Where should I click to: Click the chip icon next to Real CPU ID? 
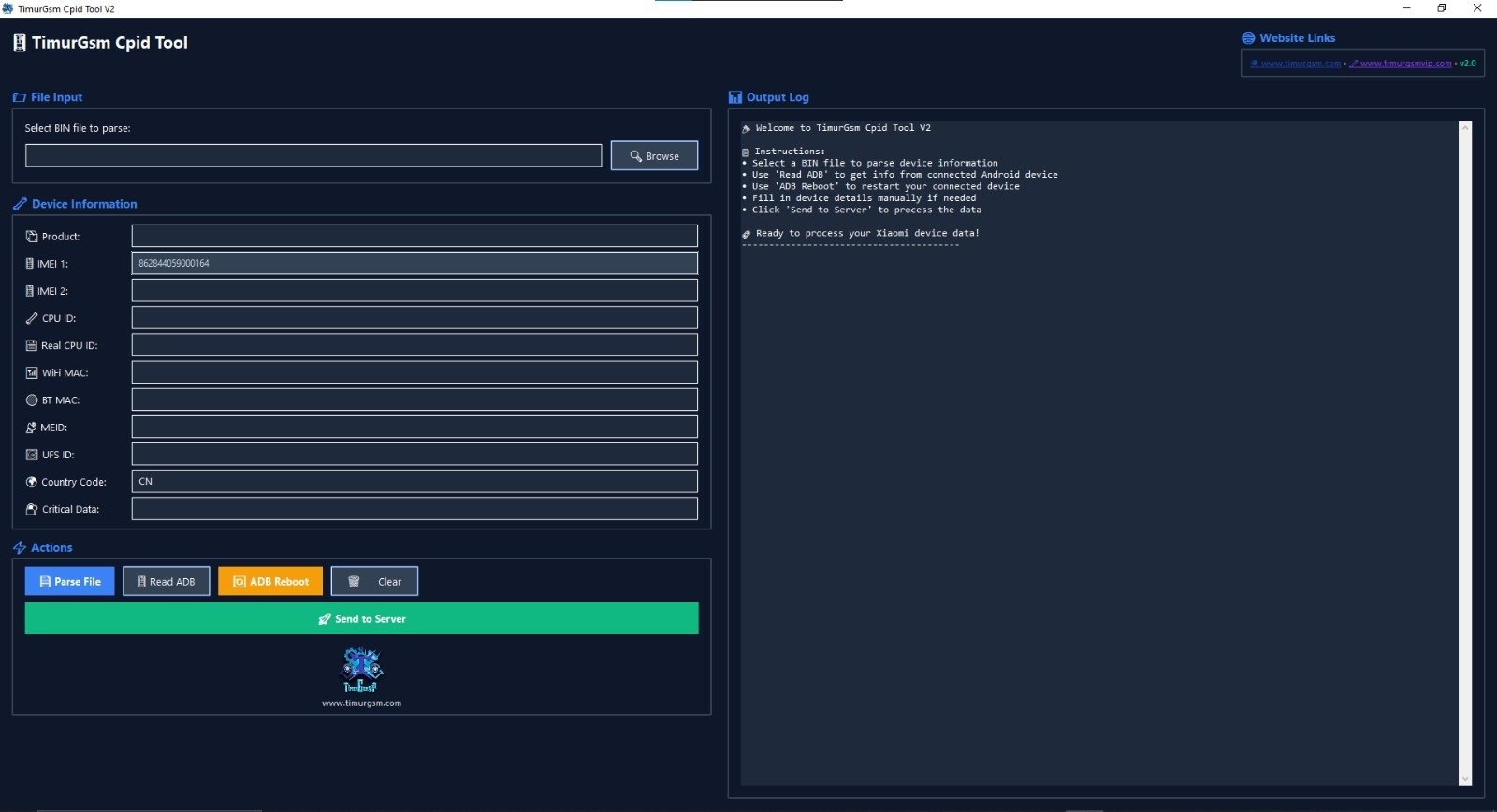tap(32, 345)
